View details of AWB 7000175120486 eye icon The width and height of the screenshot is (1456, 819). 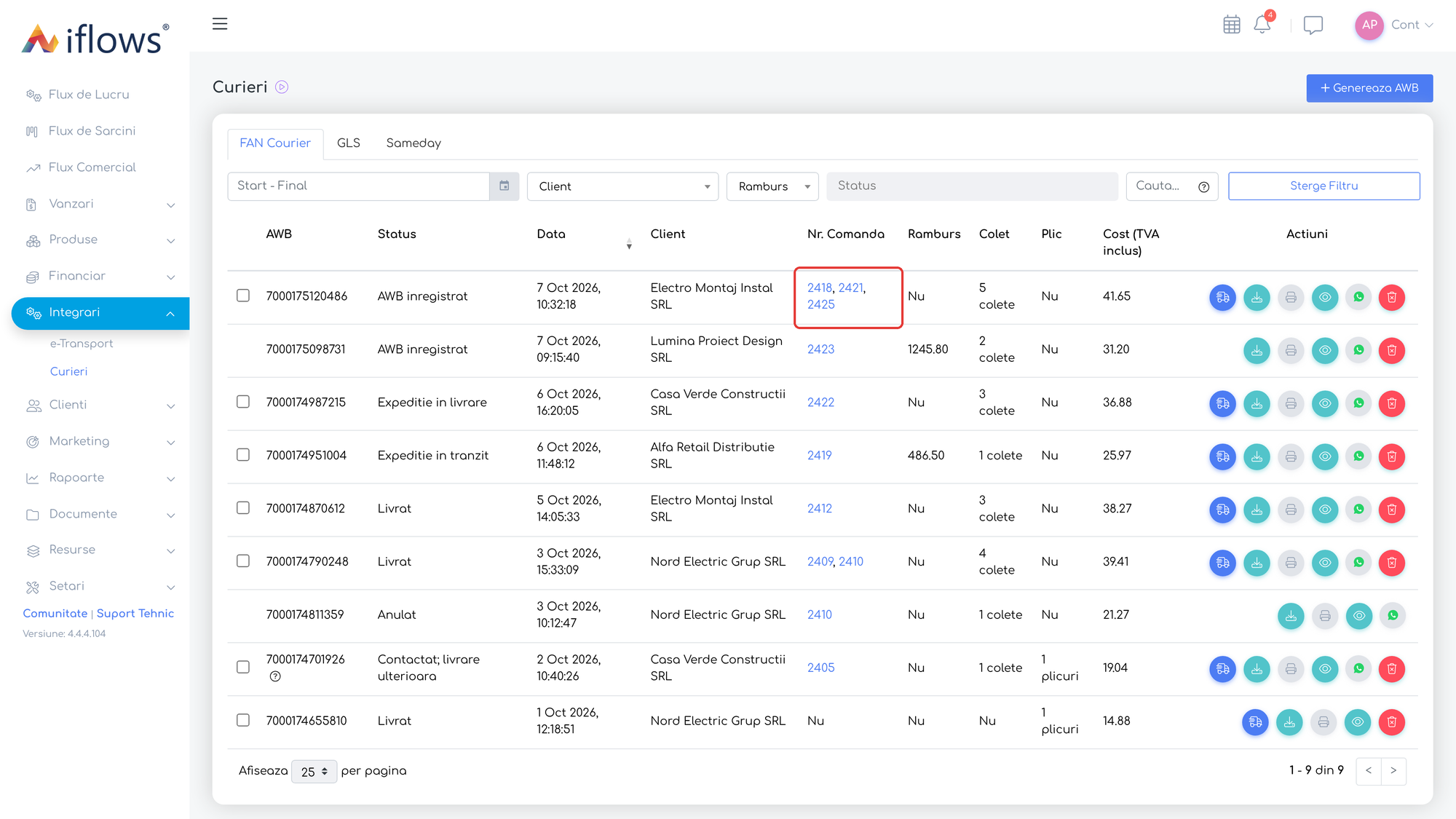(x=1325, y=297)
